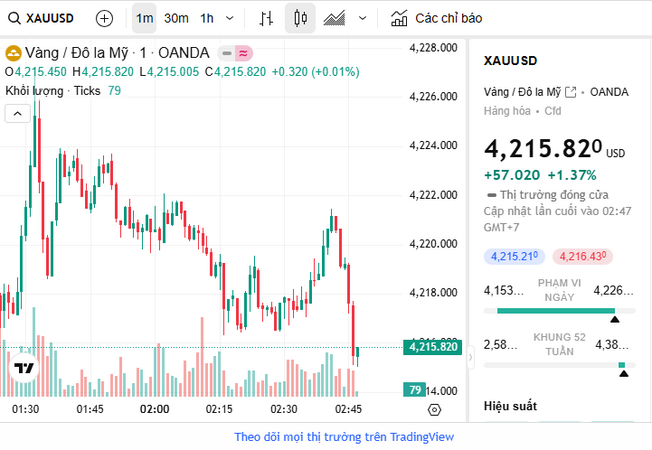652x450 pixels.
Task: Expand the timeframe interval dropdown
Action: click(231, 18)
